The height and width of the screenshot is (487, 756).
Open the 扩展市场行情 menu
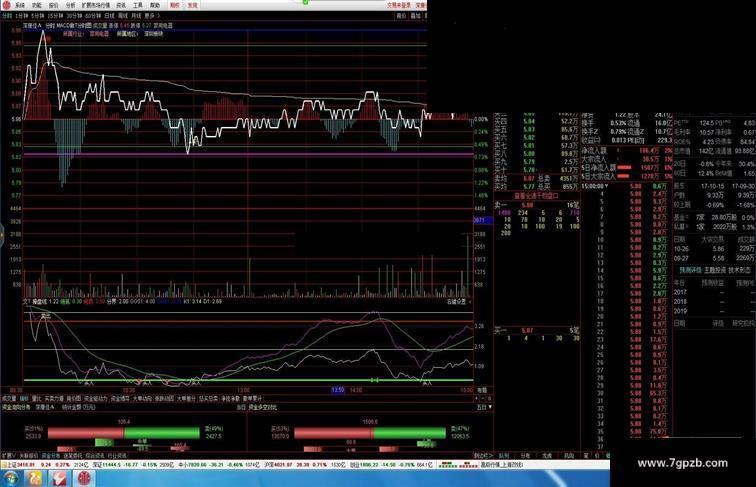pyautogui.click(x=96, y=5)
